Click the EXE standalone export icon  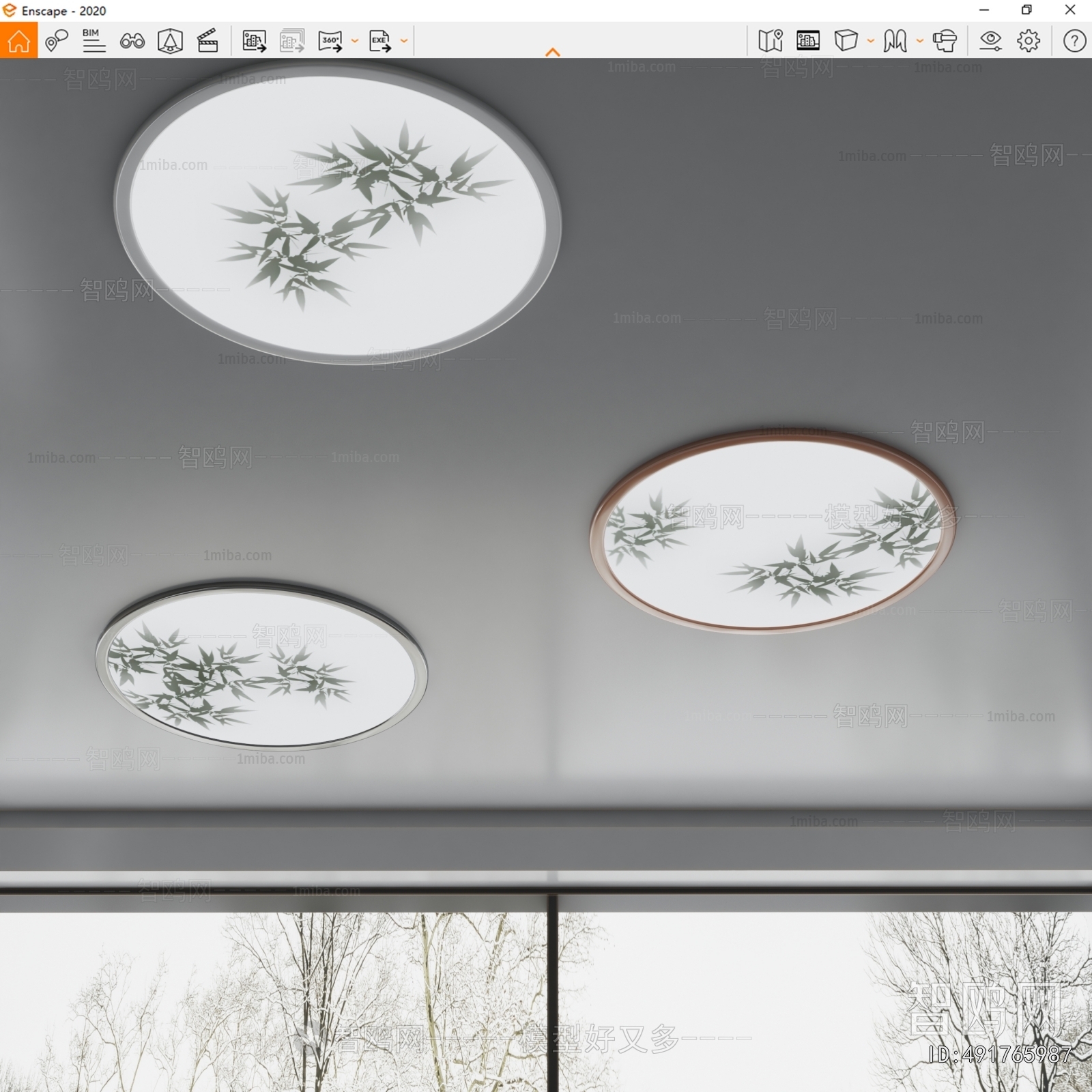click(380, 41)
